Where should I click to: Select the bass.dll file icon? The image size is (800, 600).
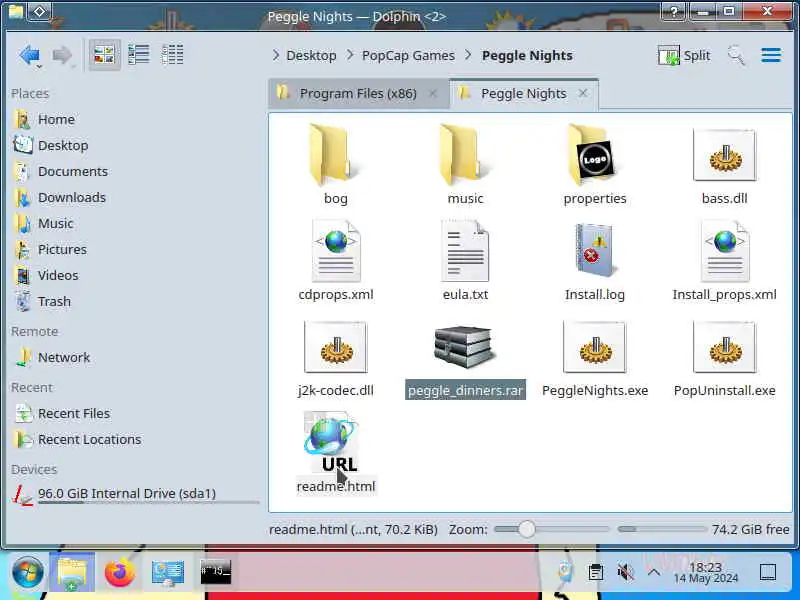[x=724, y=155]
